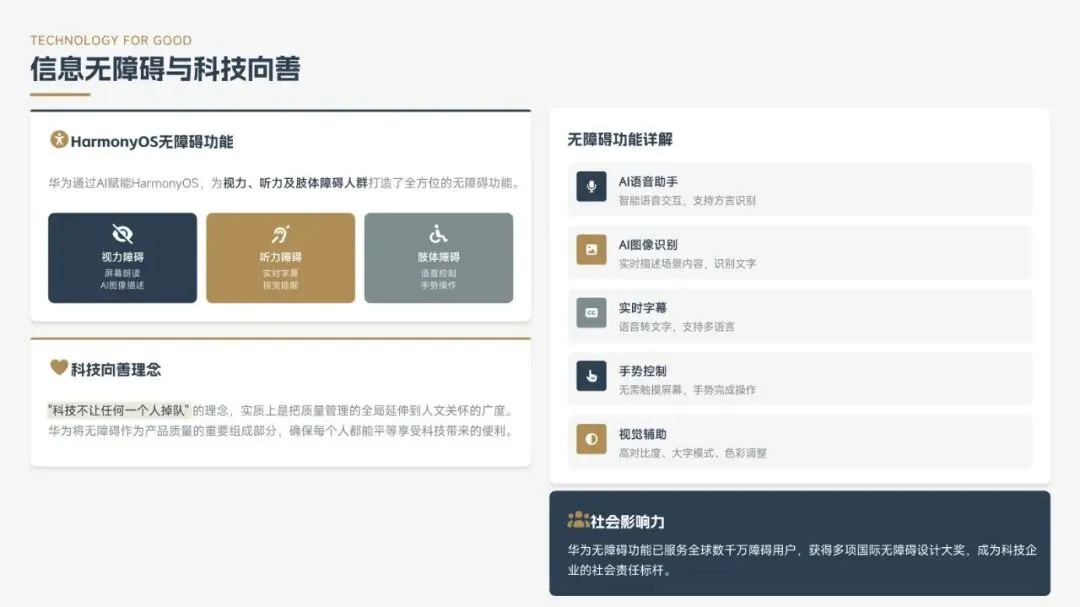Click the highlighted quote "科技不让任何一个人掉队"
Image resolution: width=1080 pixels, height=607 pixels.
[x=118, y=411]
